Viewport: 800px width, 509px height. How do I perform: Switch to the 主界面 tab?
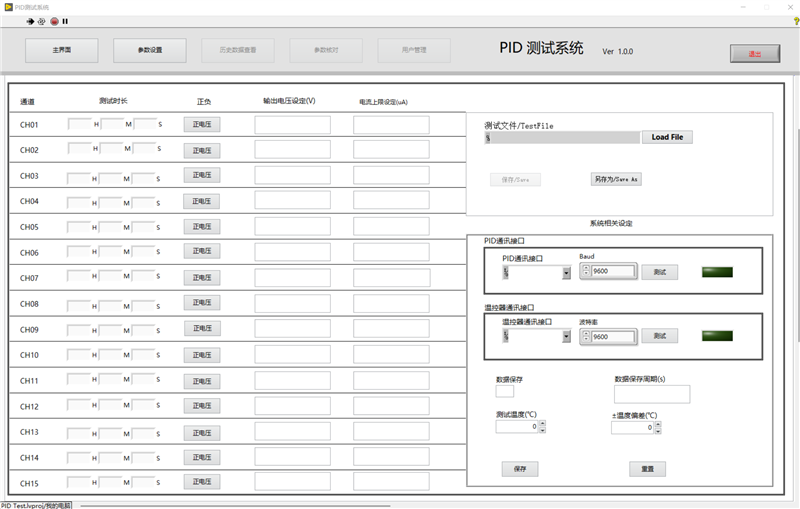pos(62,50)
